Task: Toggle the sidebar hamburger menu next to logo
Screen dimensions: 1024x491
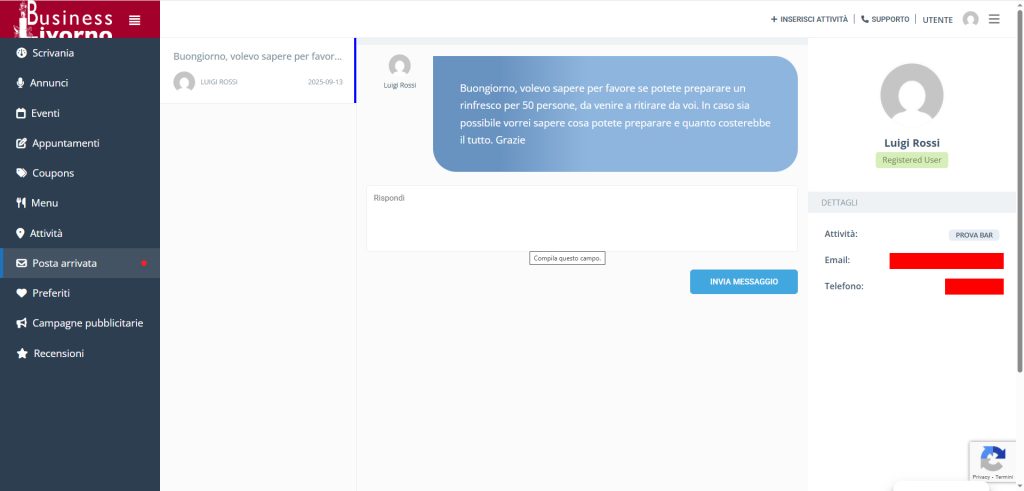Action: coord(135,19)
